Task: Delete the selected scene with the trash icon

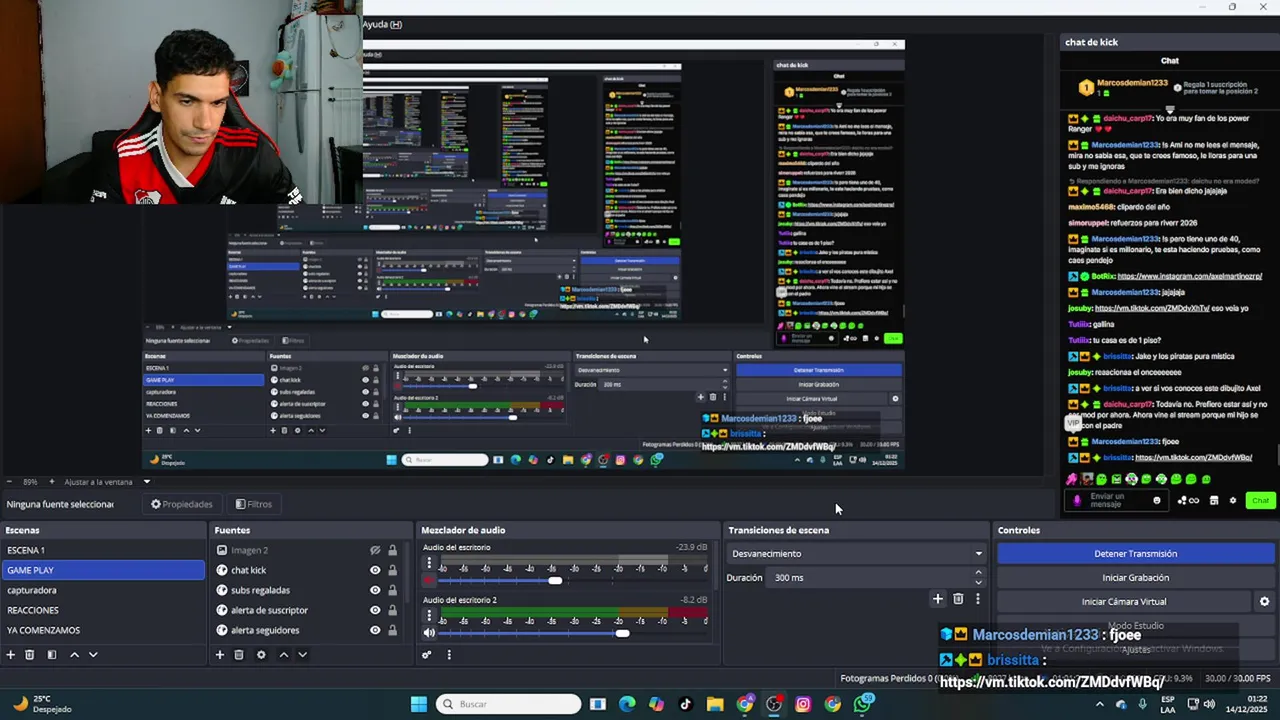Action: click(30, 655)
